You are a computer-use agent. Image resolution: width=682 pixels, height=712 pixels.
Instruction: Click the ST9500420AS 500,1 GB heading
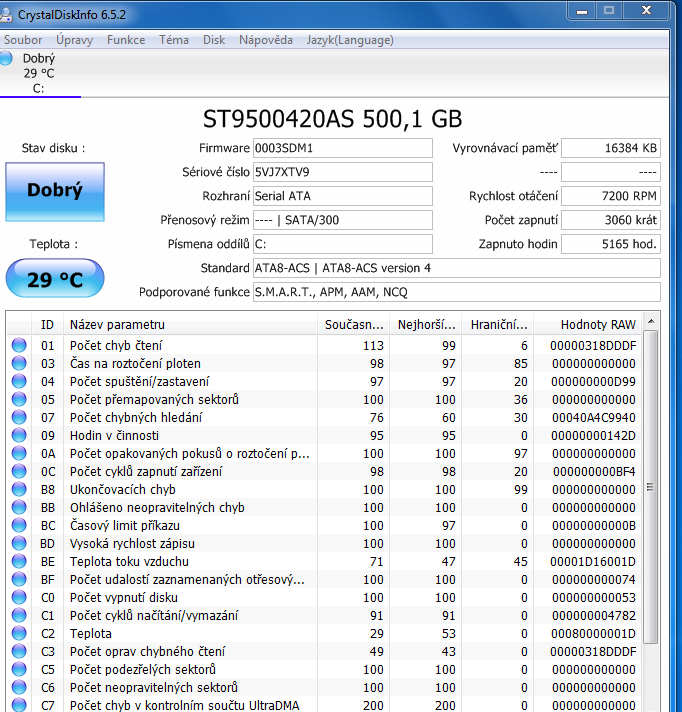tap(332, 119)
